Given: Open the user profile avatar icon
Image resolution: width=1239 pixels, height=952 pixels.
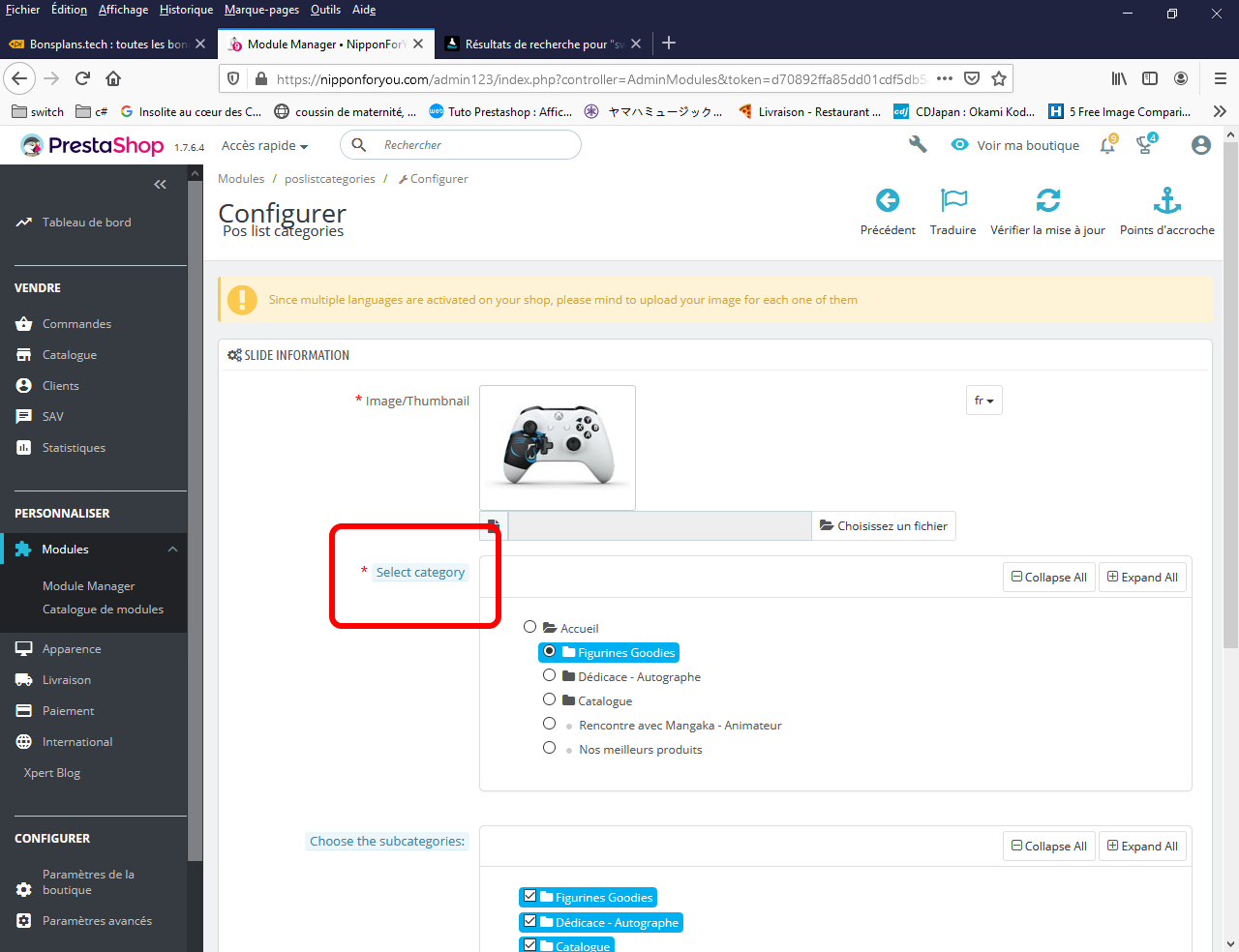Looking at the screenshot, I should [1201, 145].
